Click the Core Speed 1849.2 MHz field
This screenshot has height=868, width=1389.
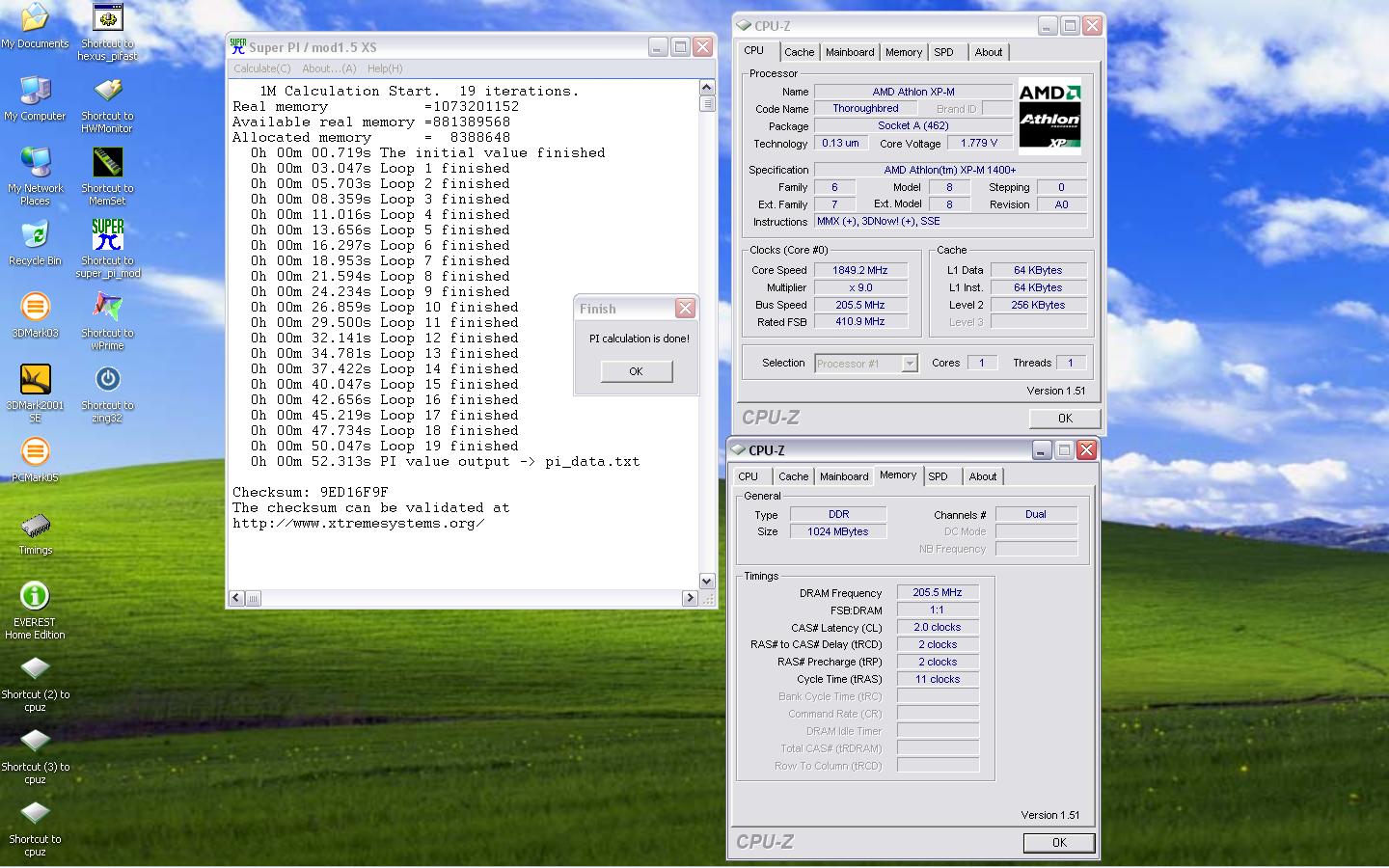[x=860, y=270]
